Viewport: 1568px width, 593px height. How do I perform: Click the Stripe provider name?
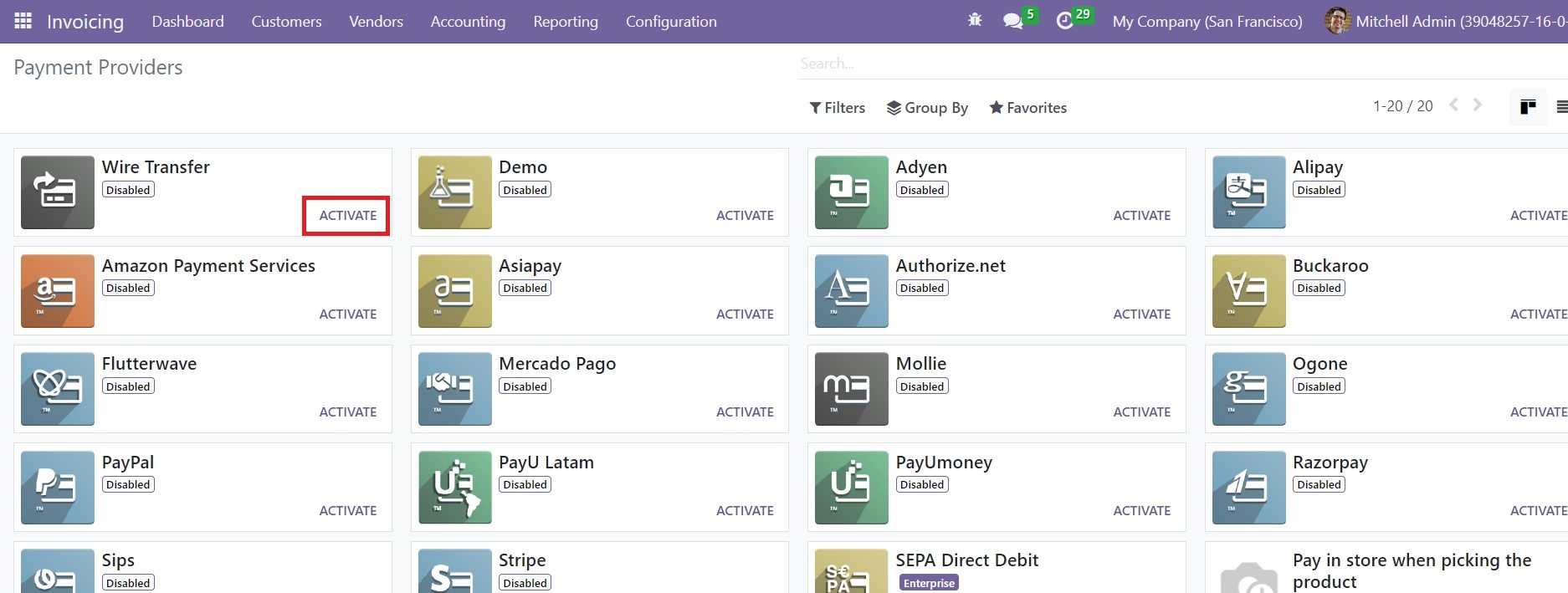[522, 560]
